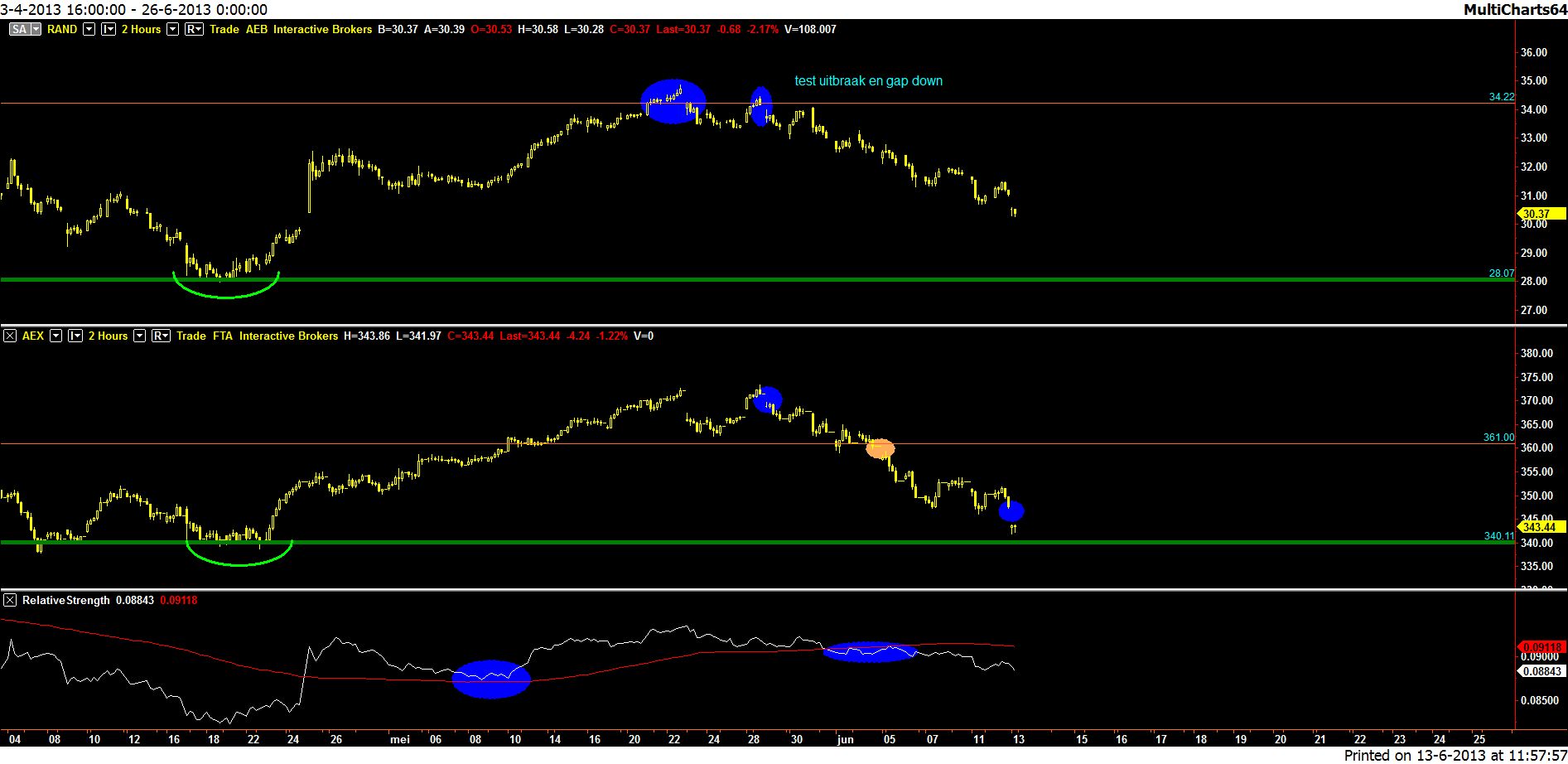Screen dimensions: 1568x764
Task: Click the orange ellipse marker on AEX chart
Action: pyautogui.click(x=880, y=448)
